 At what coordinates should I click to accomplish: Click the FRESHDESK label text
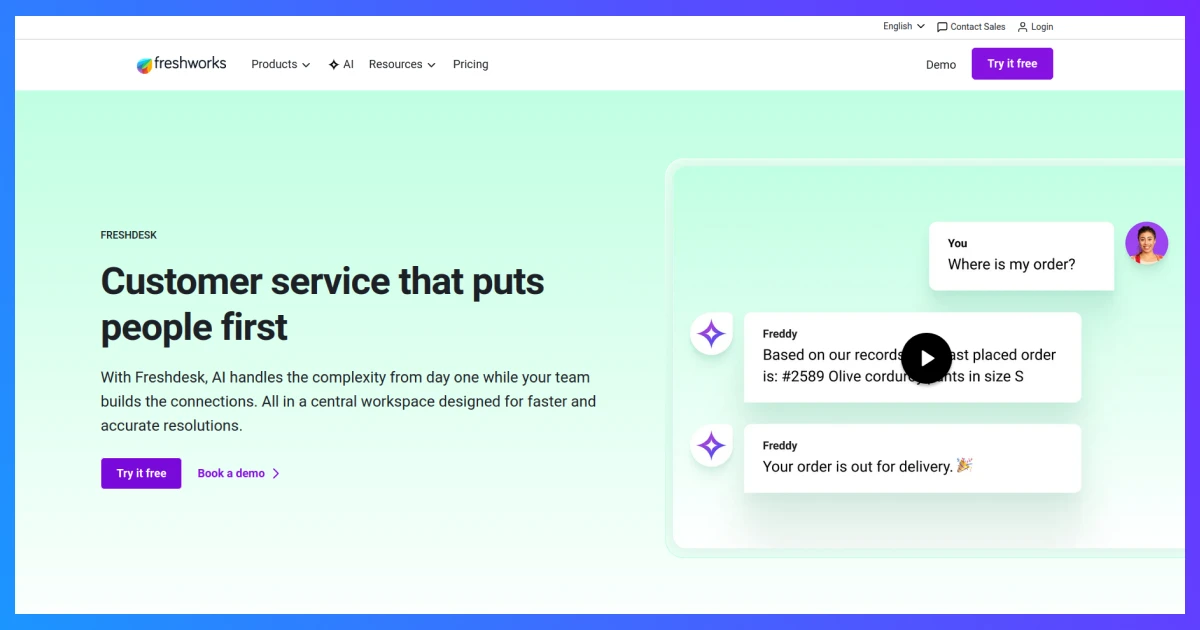(x=129, y=235)
